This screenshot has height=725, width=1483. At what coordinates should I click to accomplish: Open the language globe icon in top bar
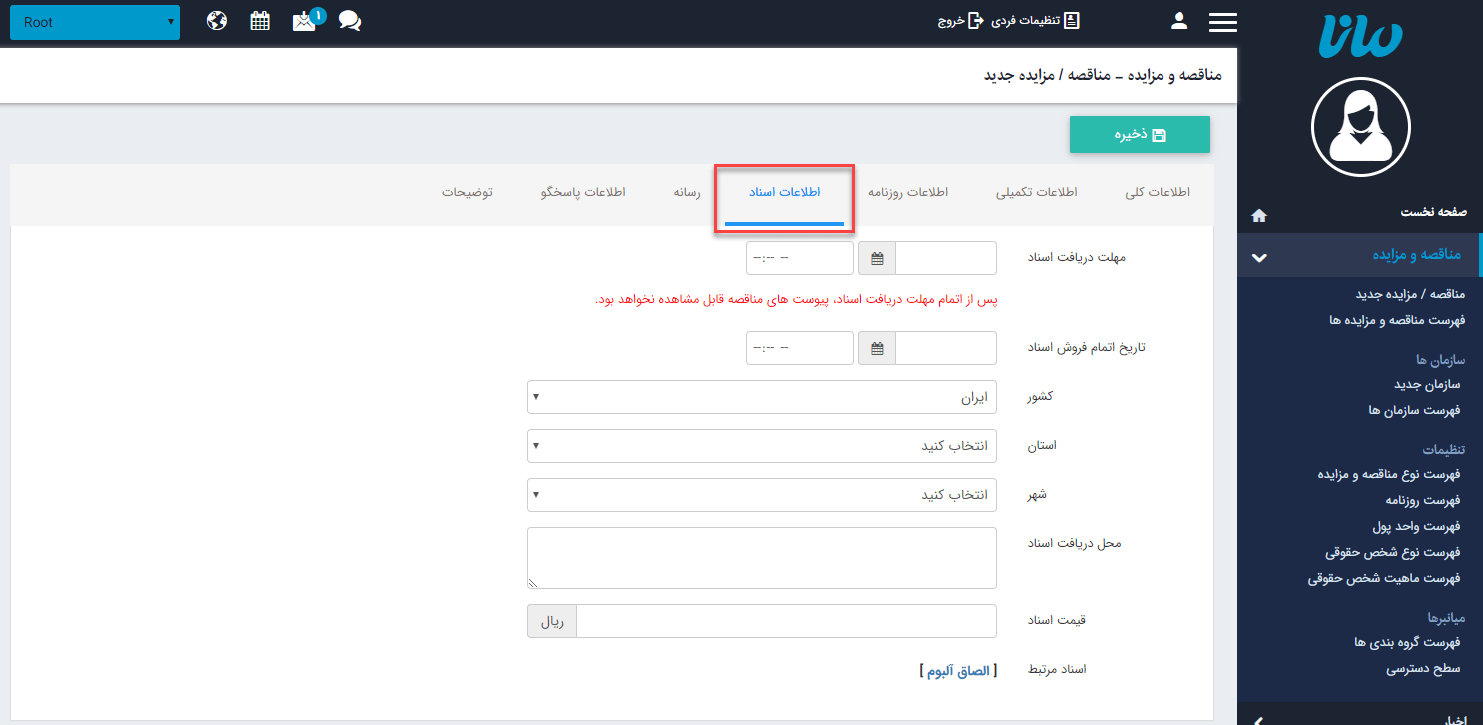[217, 19]
